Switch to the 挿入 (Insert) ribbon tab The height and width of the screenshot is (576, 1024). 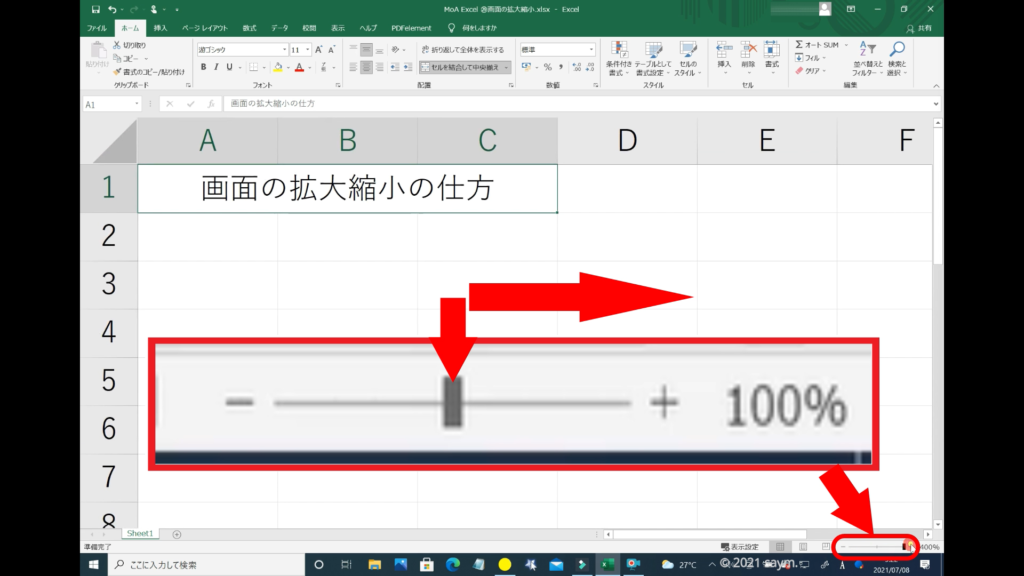(x=160, y=27)
